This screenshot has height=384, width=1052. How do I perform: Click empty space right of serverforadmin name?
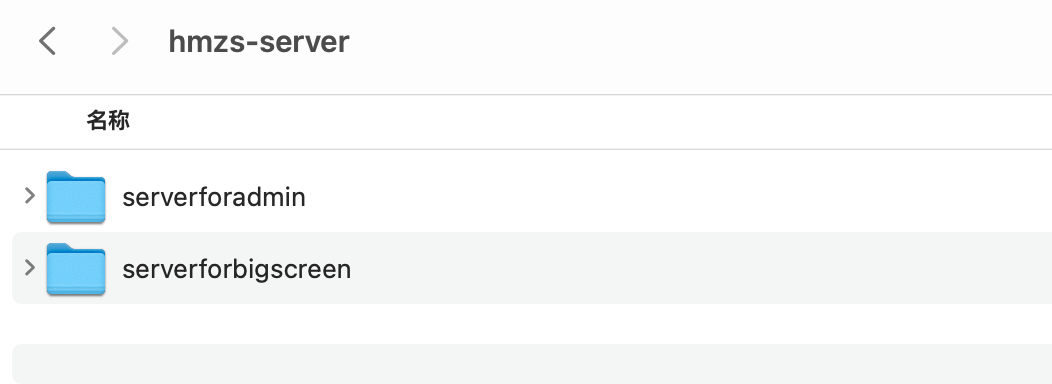pos(678,197)
